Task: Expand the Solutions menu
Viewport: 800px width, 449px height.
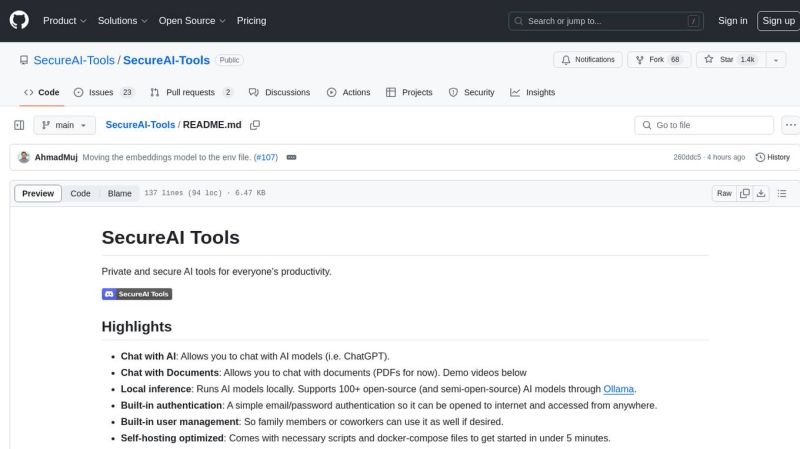Action: (x=122, y=20)
